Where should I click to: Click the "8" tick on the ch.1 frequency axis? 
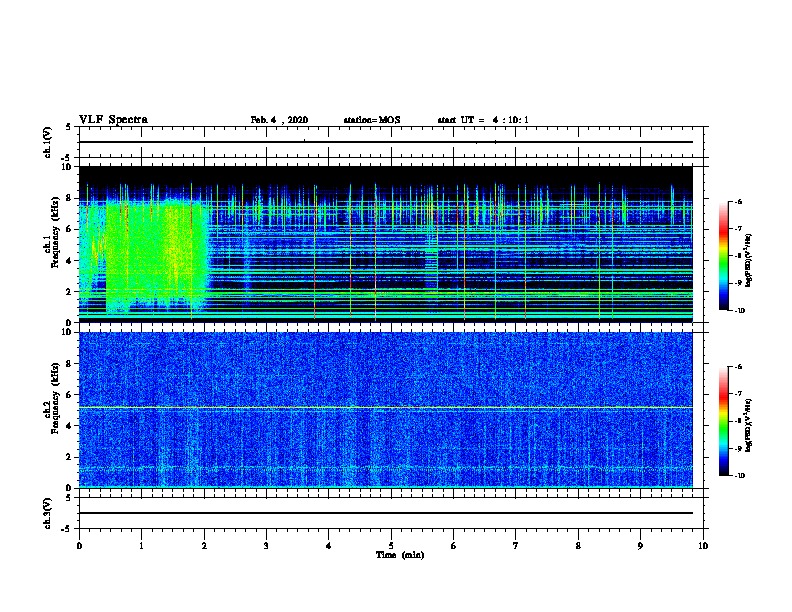[x=69, y=198]
